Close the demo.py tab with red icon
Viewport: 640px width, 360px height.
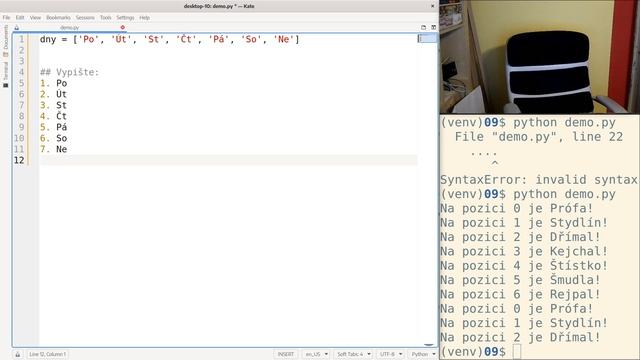click(x=122, y=27)
